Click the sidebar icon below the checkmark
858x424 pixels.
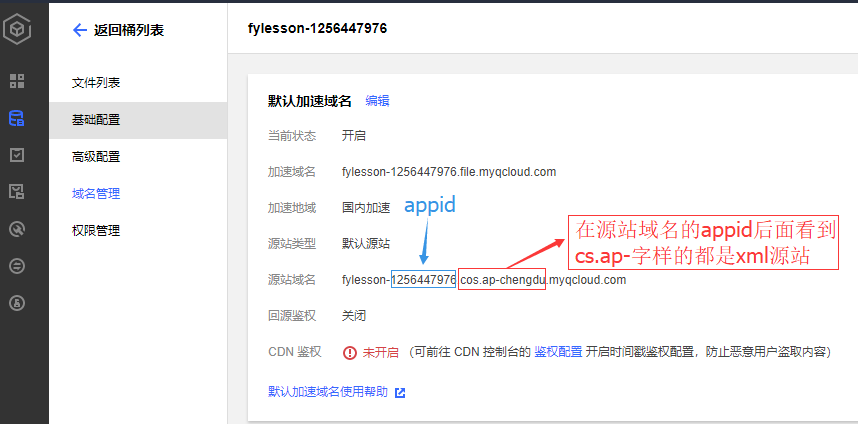(17, 191)
